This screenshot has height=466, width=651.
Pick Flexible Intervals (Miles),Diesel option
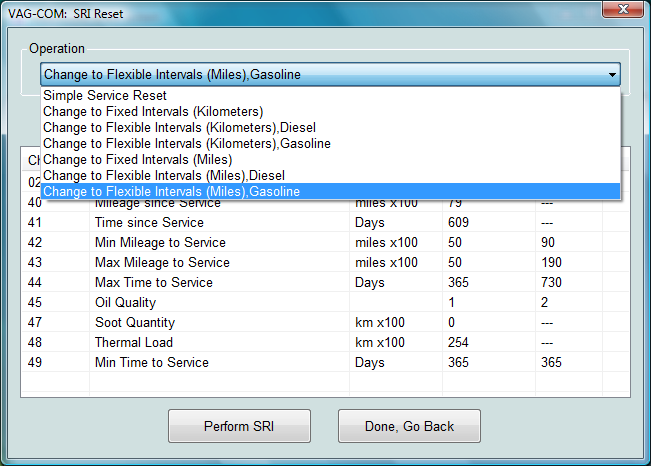click(x=330, y=176)
